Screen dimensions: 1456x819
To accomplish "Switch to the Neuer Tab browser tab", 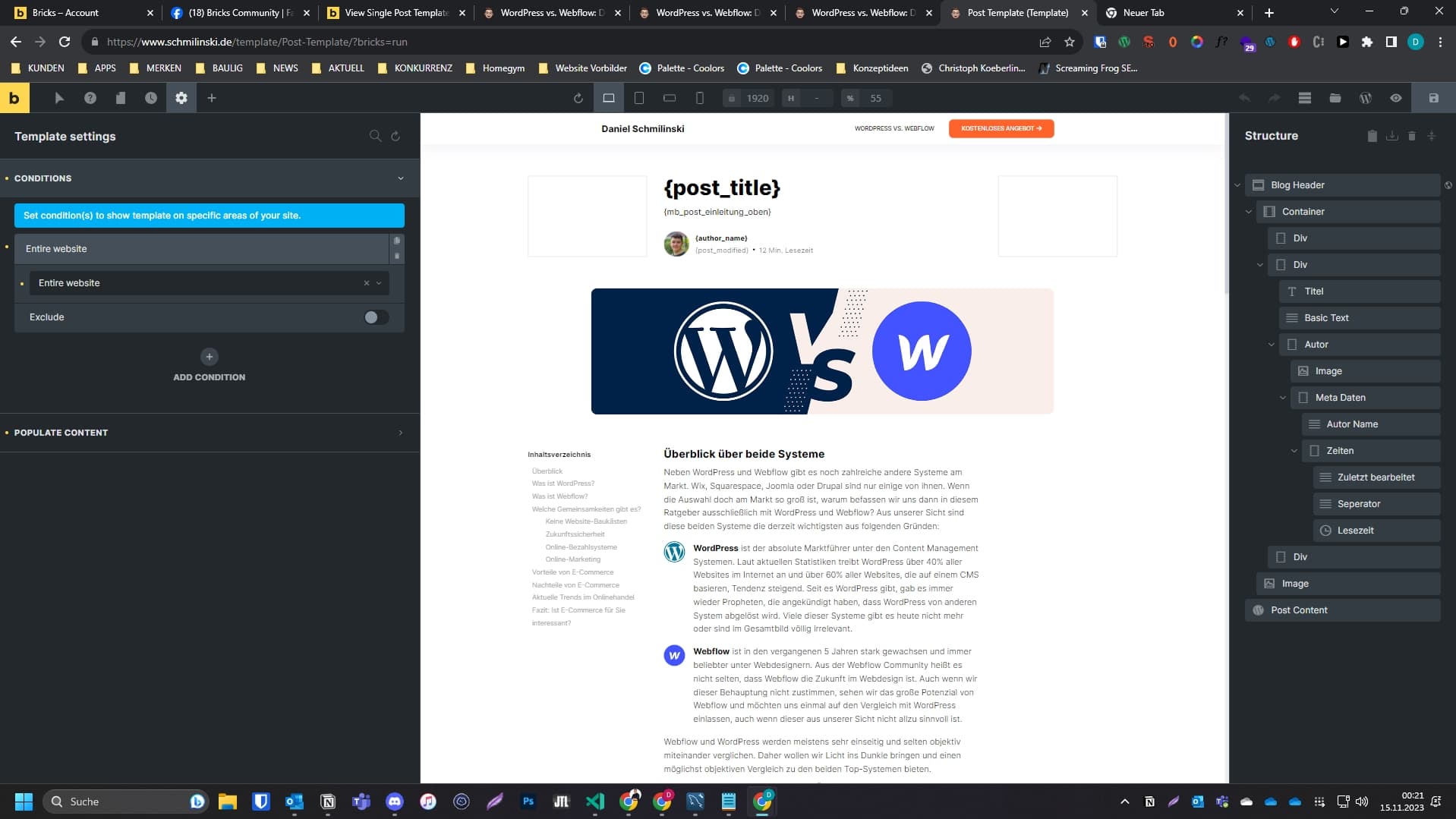I will coord(1174,13).
